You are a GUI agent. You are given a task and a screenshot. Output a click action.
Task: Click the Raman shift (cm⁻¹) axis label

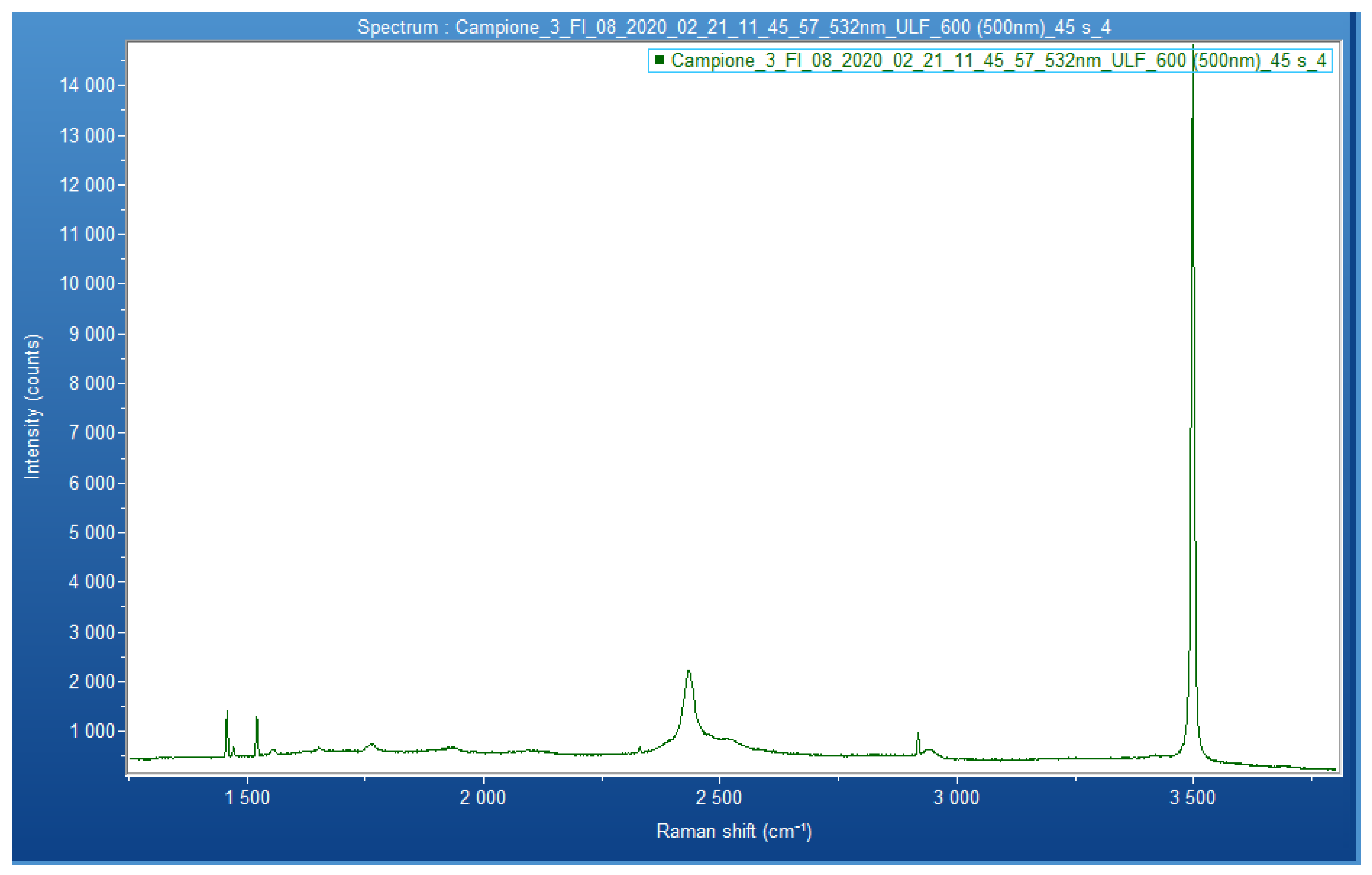coord(734,831)
